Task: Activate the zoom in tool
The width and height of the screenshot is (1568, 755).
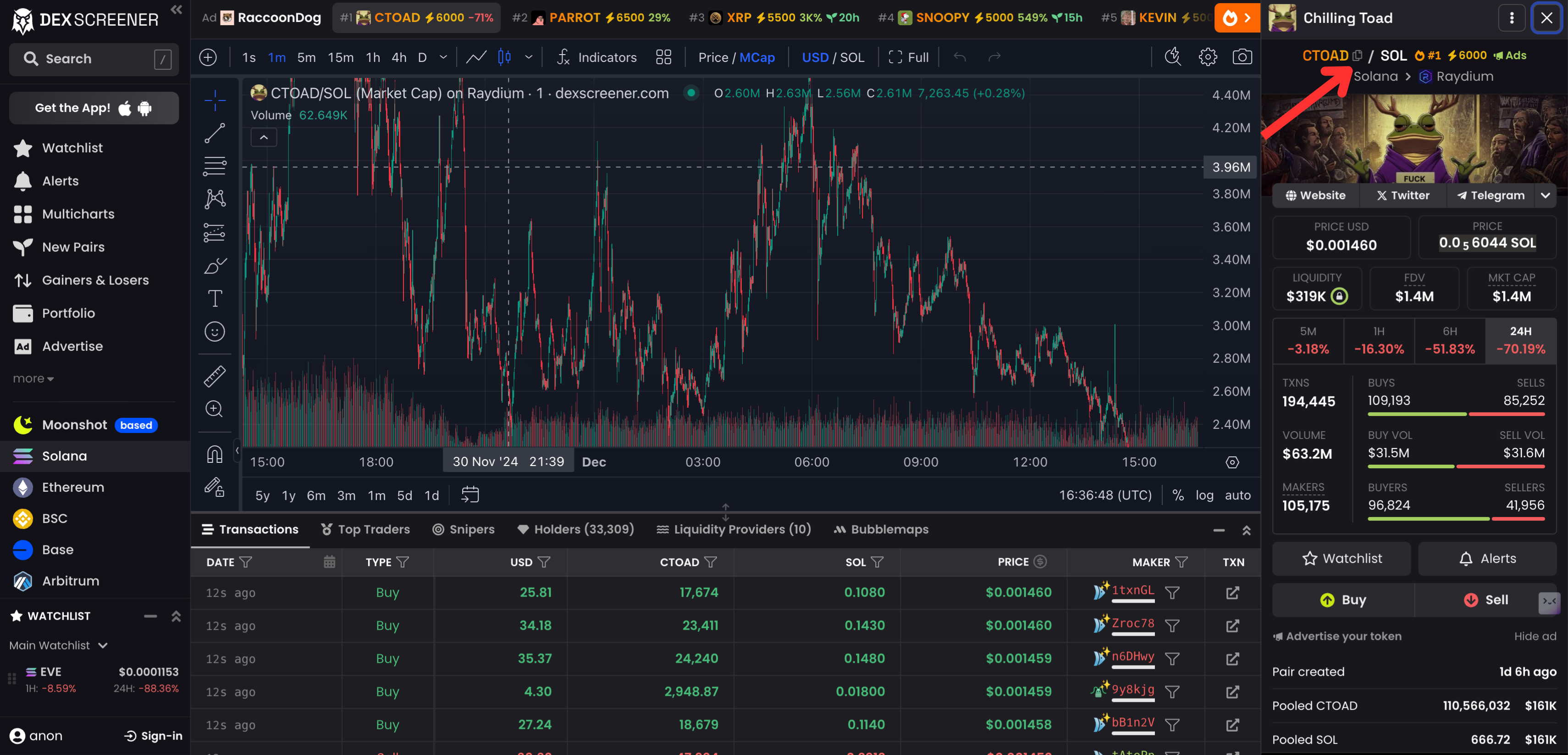Action: [214, 409]
